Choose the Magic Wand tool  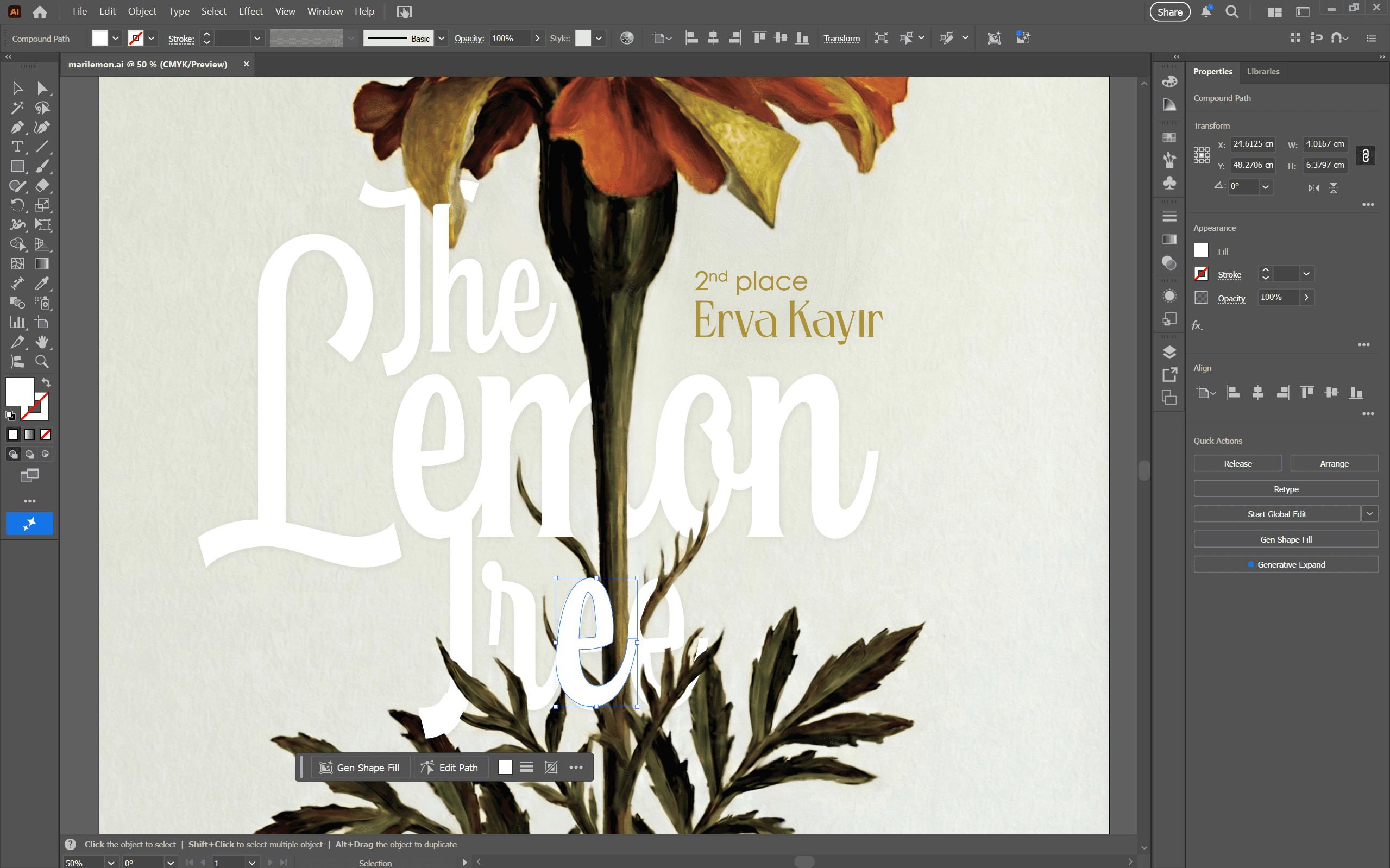pos(17,108)
